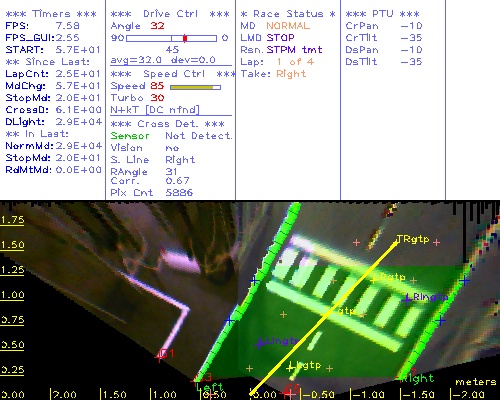The height and width of the screenshot is (400, 500).
Task: Click the Sensor label in Cross Det.
Action: [130, 136]
